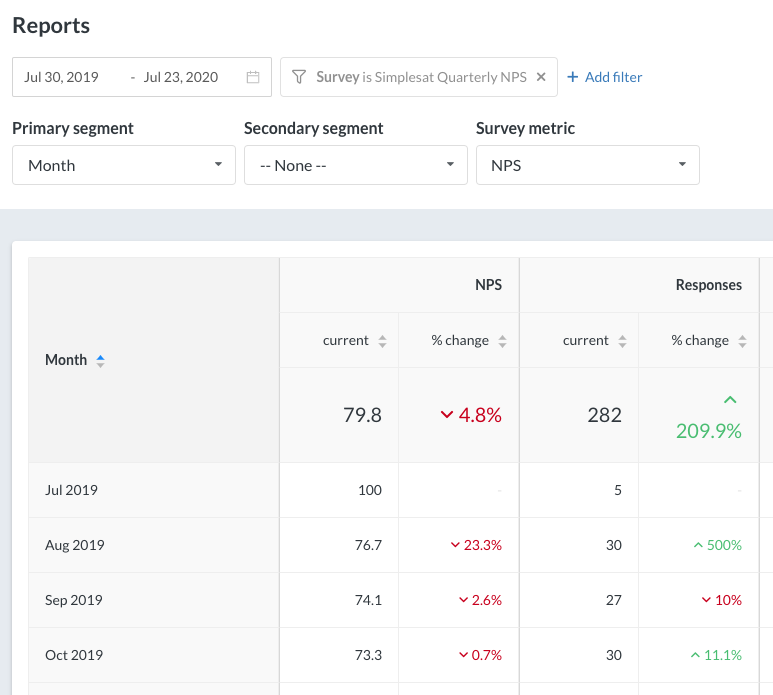Open the Primary segment Month dropdown
773x695 pixels.
click(124, 165)
